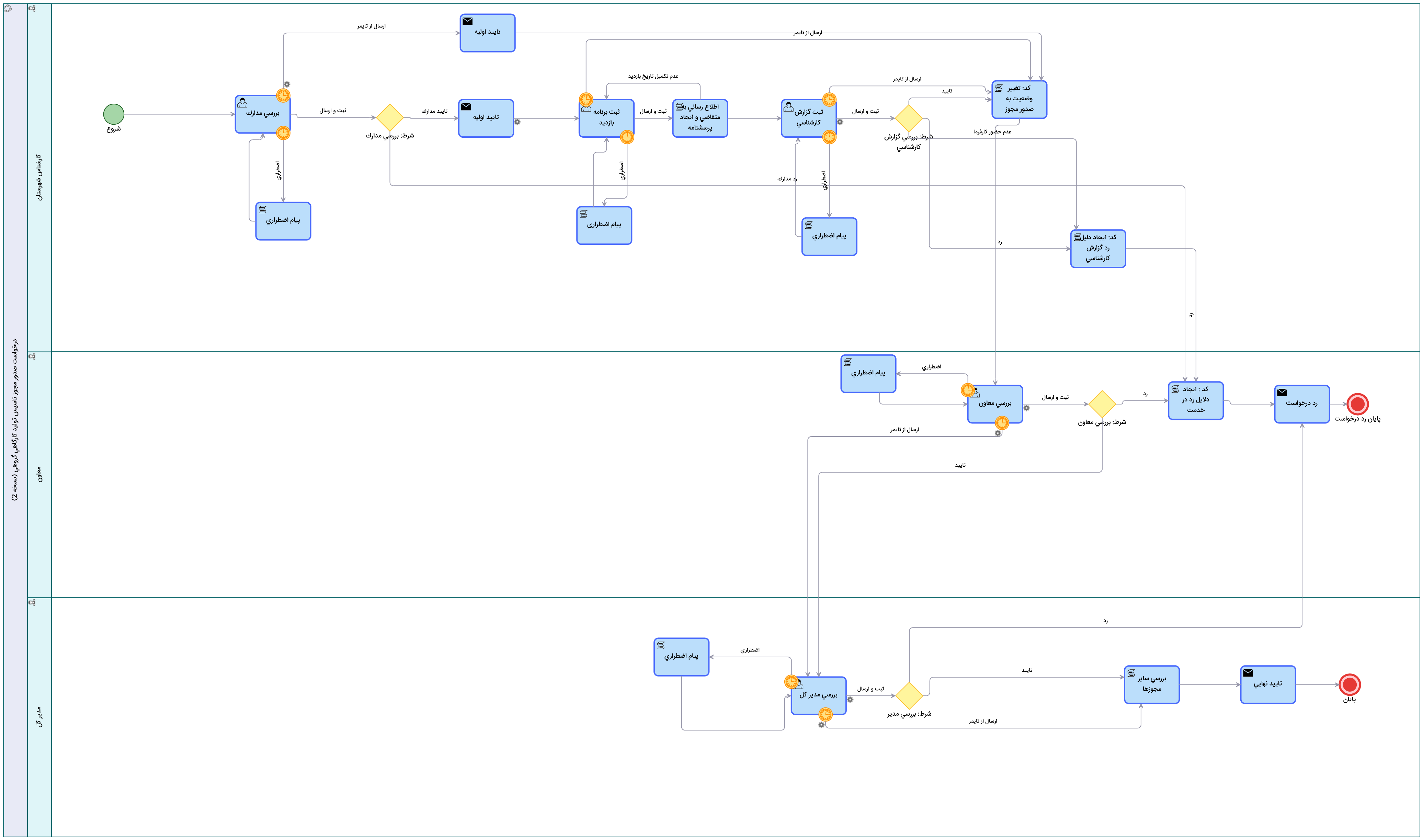Click the top-left timer on بررسي معاون
The height and width of the screenshot is (840, 1423).
coord(968,390)
